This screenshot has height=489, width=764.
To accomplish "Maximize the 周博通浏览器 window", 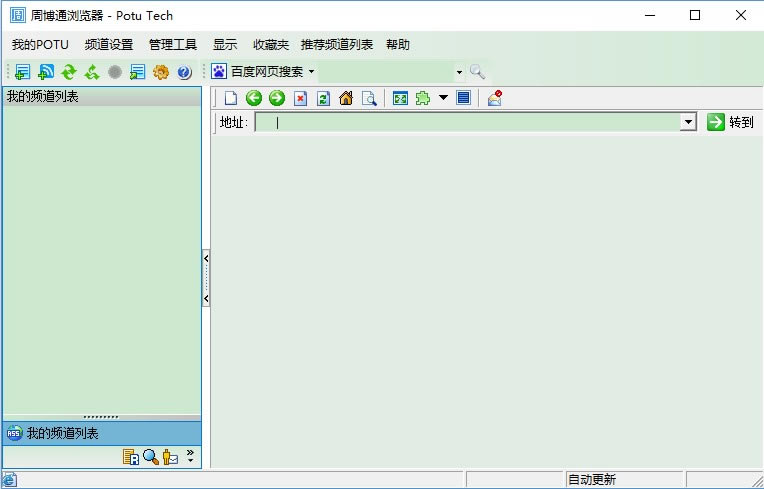I will [x=695, y=15].
